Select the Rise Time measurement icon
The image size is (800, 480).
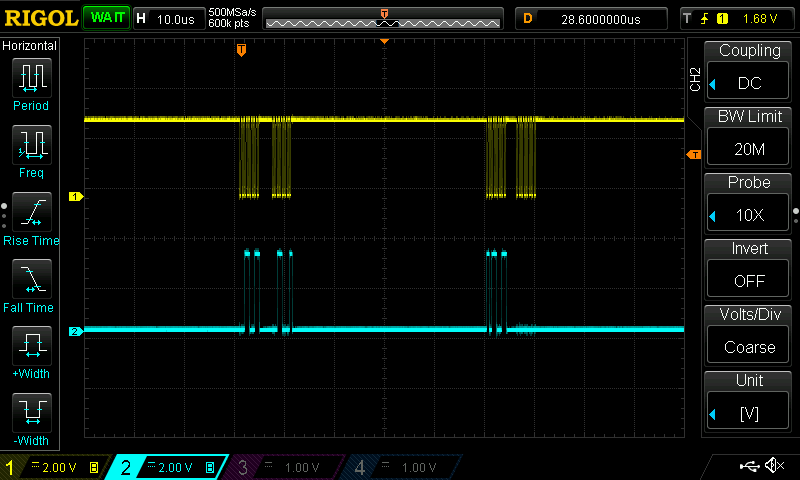[32, 211]
